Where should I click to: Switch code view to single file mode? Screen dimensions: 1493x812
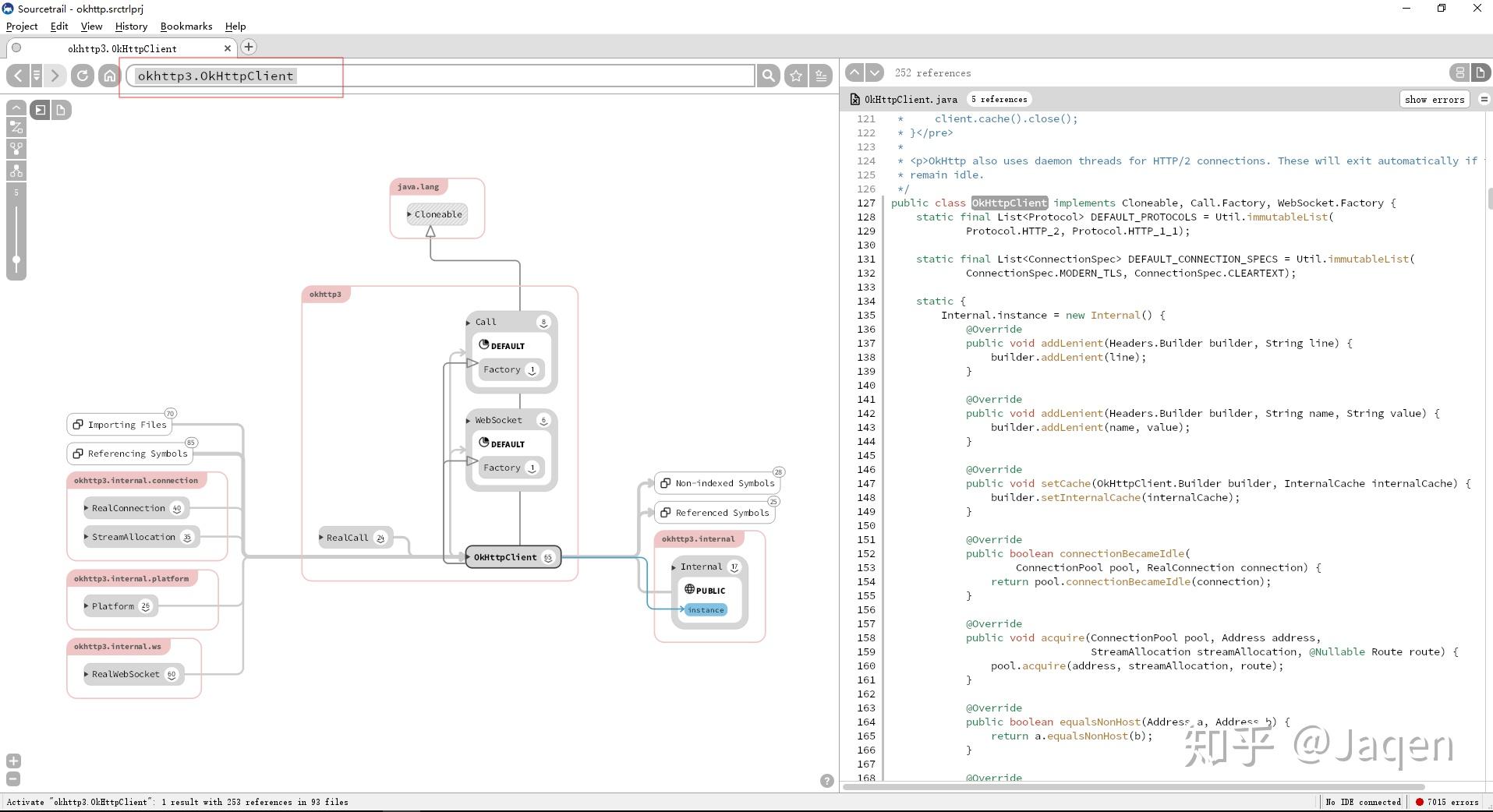point(1480,72)
